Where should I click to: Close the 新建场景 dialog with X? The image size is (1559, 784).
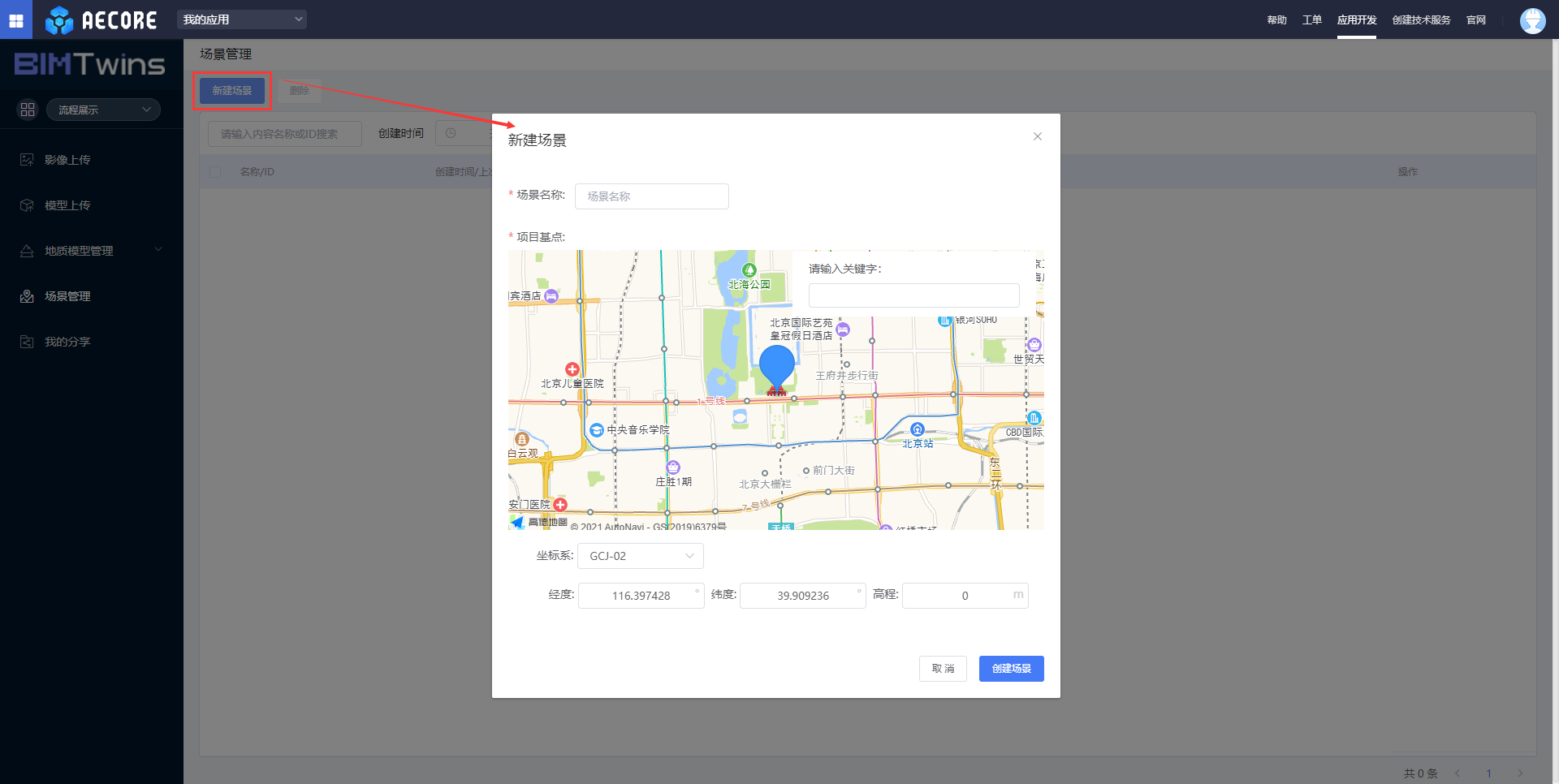point(1037,136)
